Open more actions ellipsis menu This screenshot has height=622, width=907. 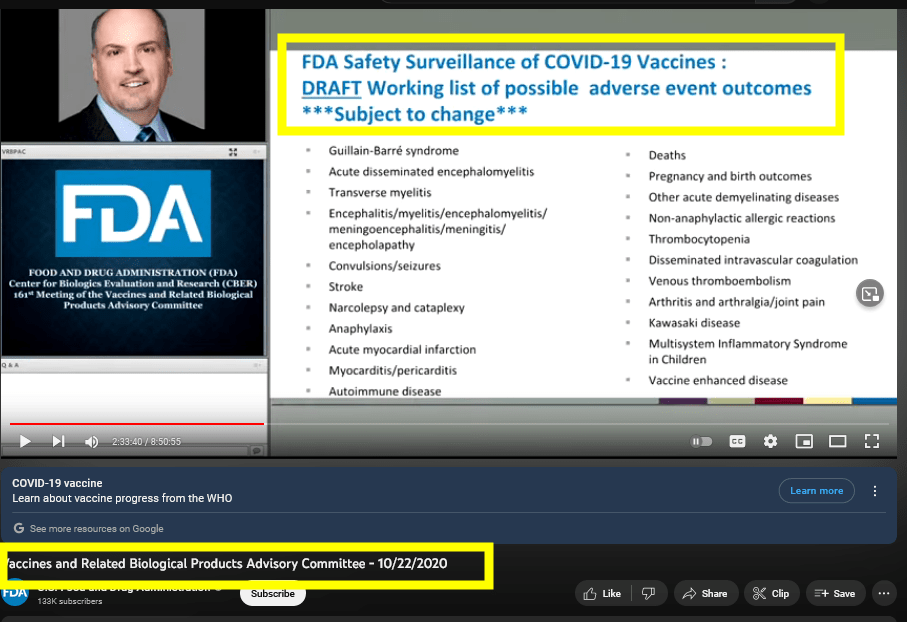884,593
